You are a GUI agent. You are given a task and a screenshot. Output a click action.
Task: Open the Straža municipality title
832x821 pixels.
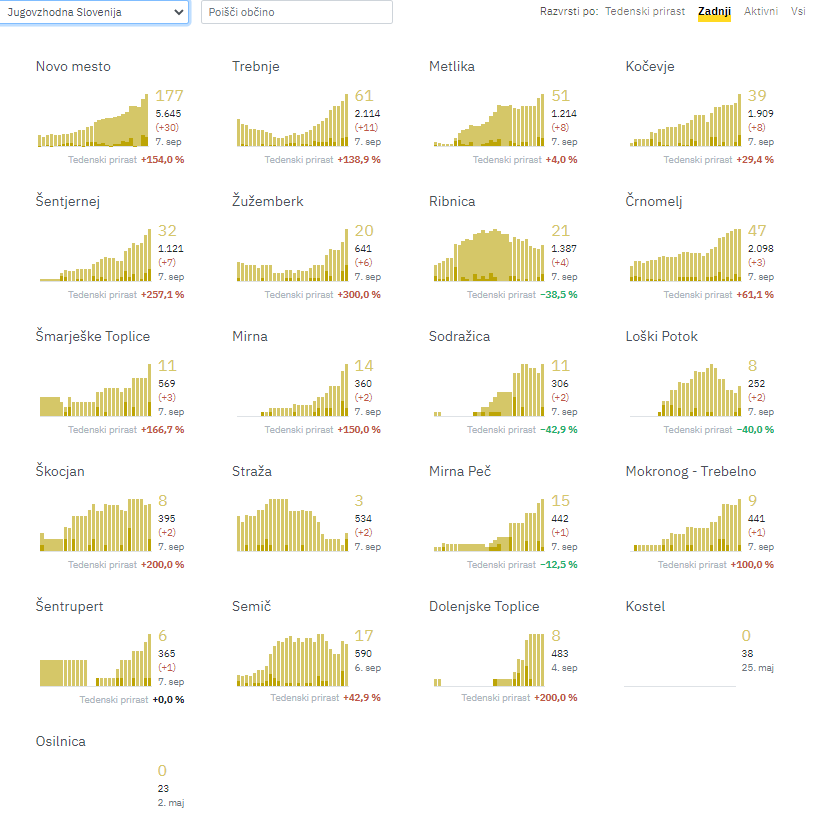coord(252,471)
